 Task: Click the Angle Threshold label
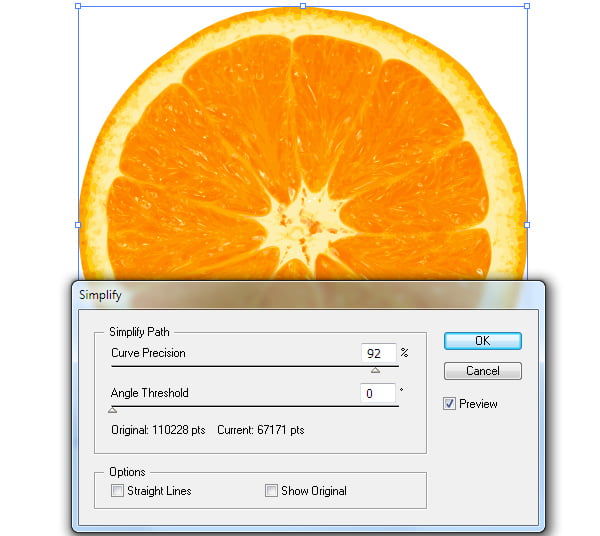(x=150, y=393)
